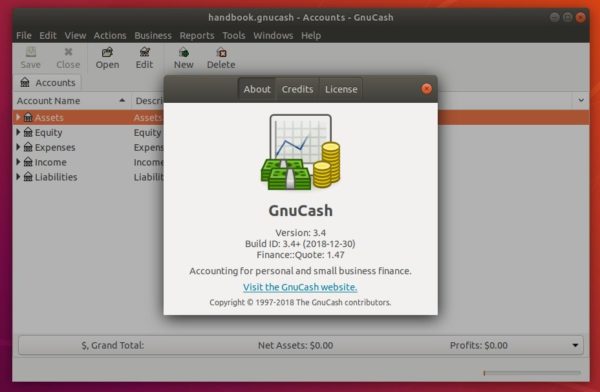Click the Description column header

point(148,101)
